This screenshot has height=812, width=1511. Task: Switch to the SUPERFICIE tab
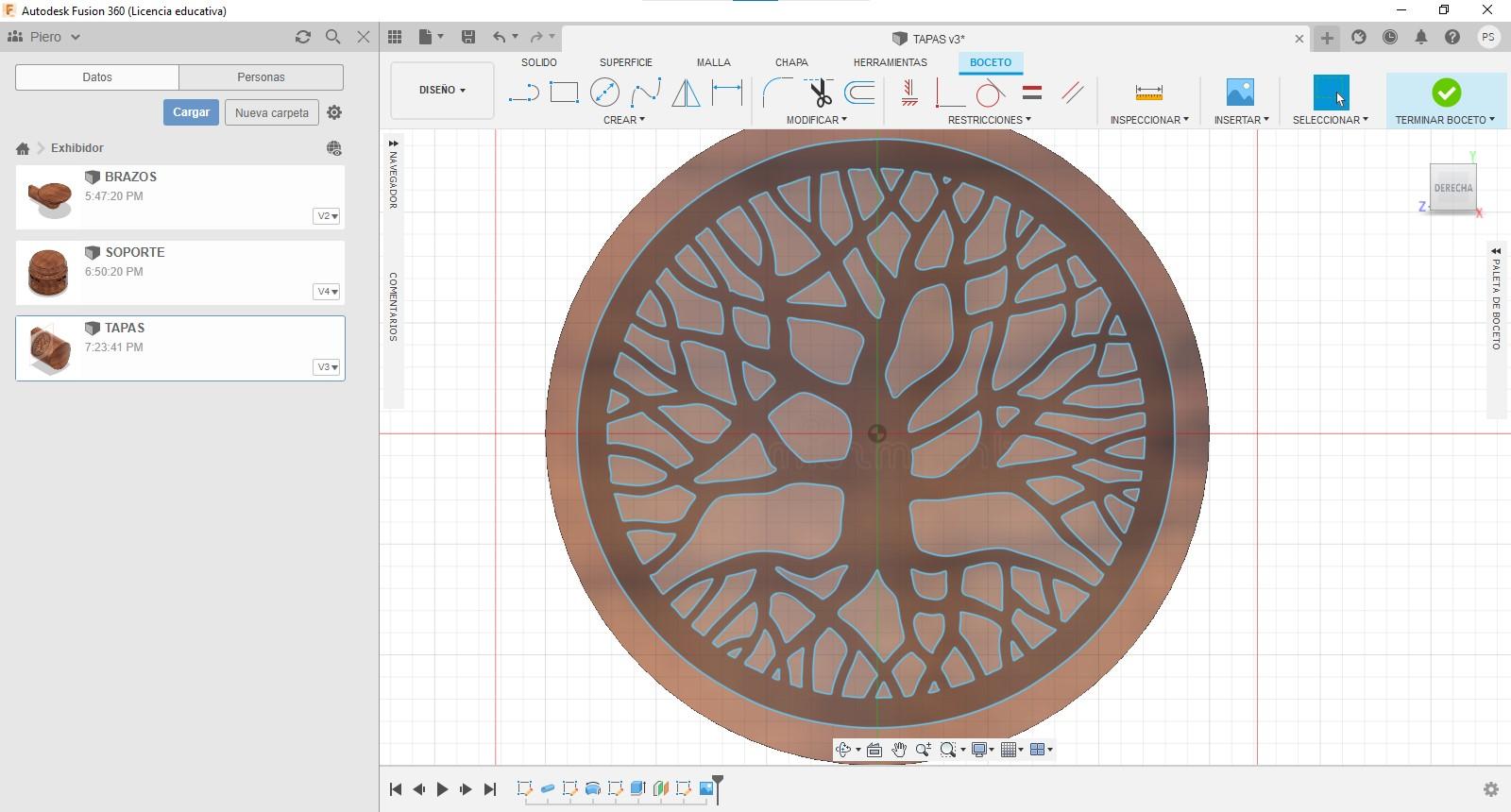click(x=626, y=62)
